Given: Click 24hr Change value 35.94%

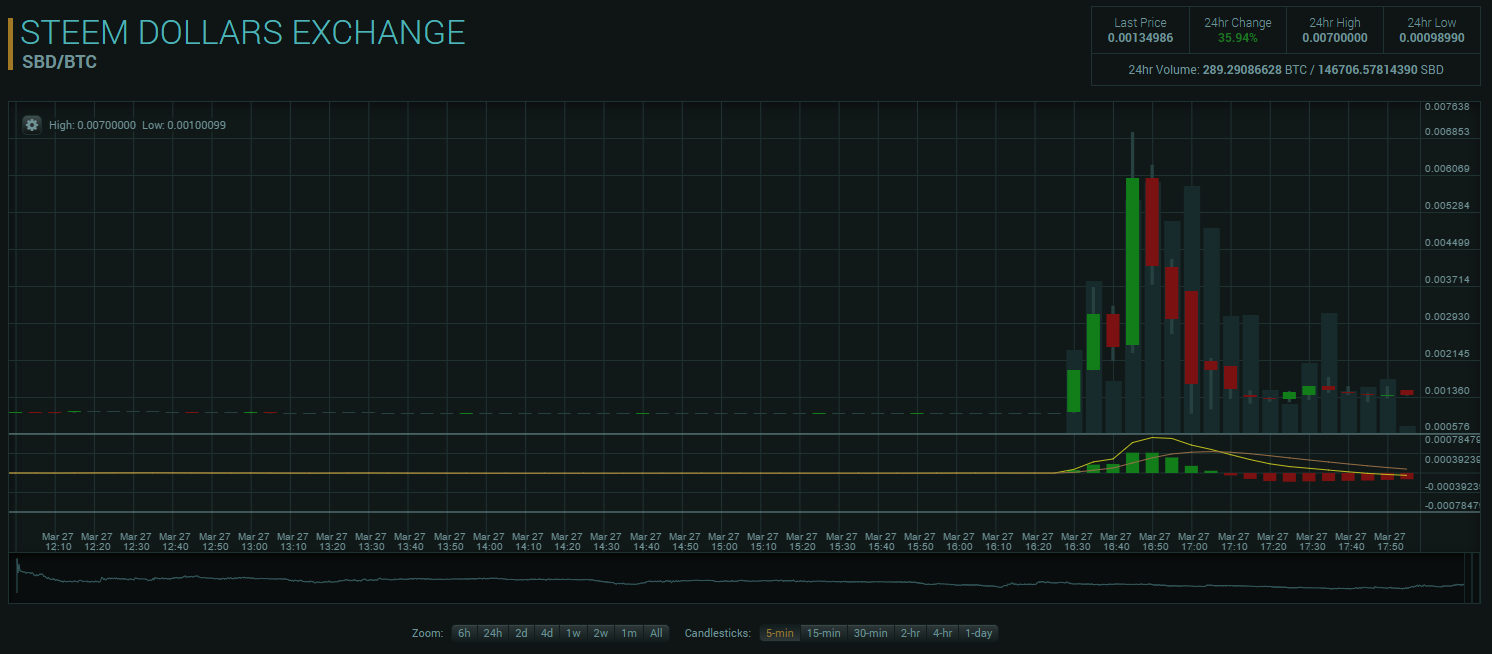Looking at the screenshot, I should click(1238, 38).
